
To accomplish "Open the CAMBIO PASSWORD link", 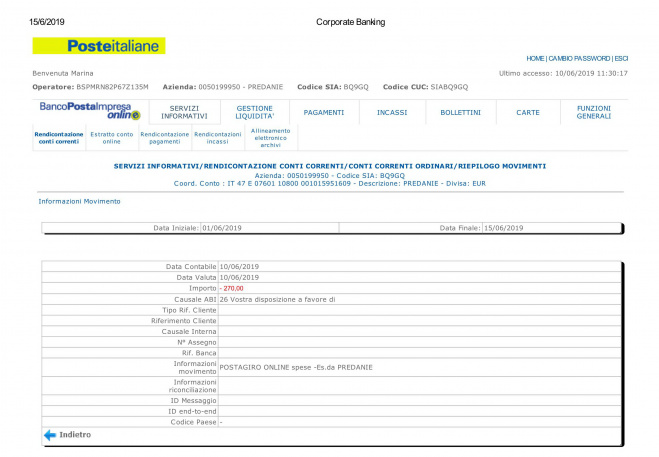I will pyautogui.click(x=579, y=59).
